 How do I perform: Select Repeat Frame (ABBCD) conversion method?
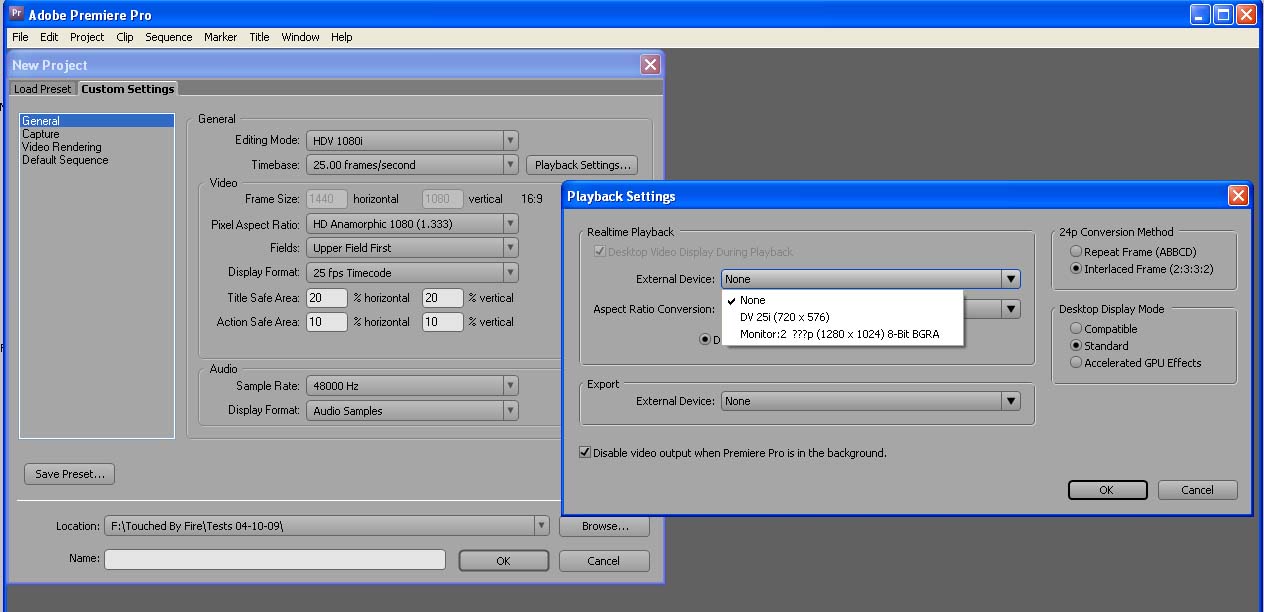(1076, 252)
